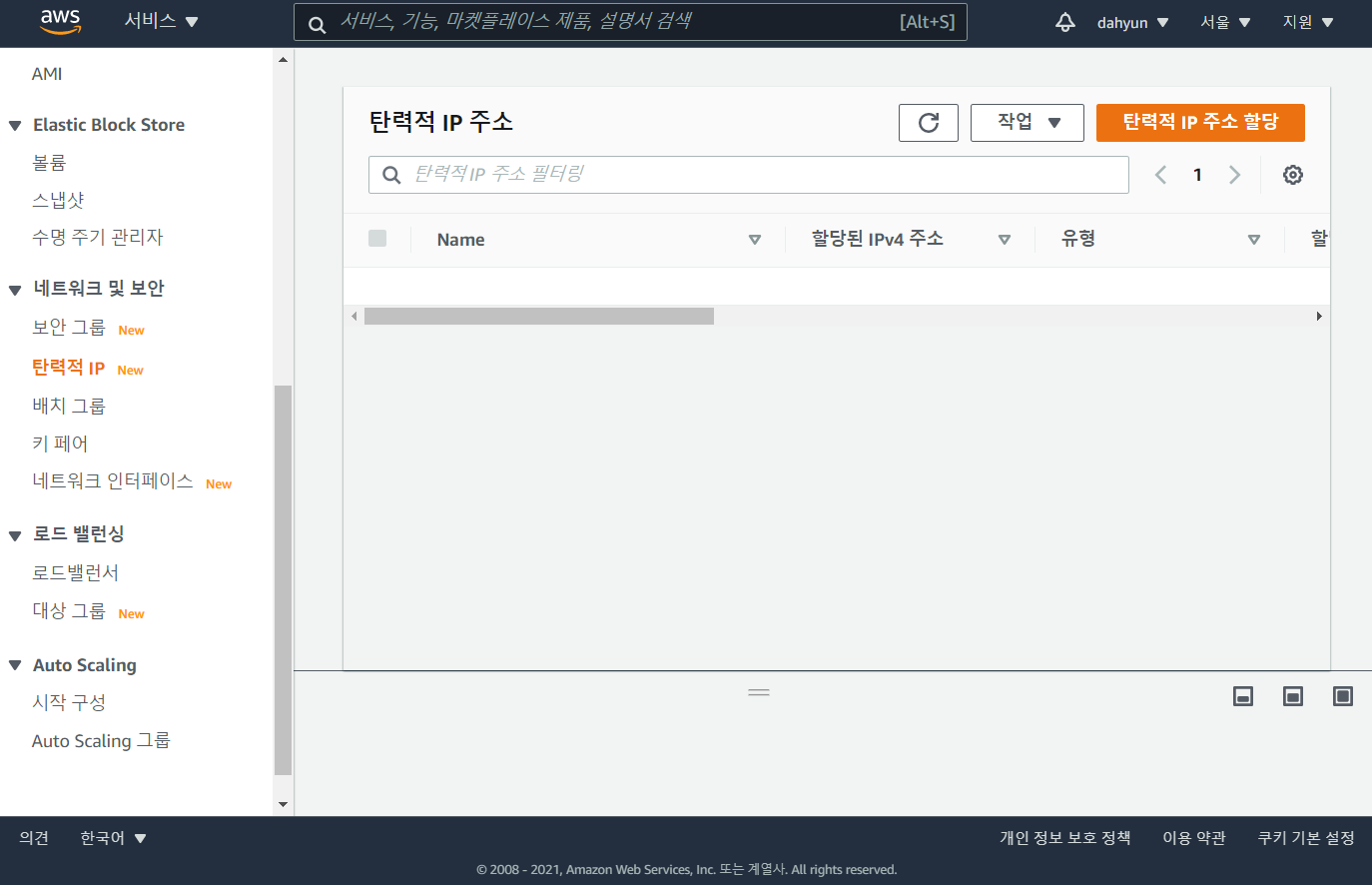Click the search magnifier in top bar

[x=317, y=24]
